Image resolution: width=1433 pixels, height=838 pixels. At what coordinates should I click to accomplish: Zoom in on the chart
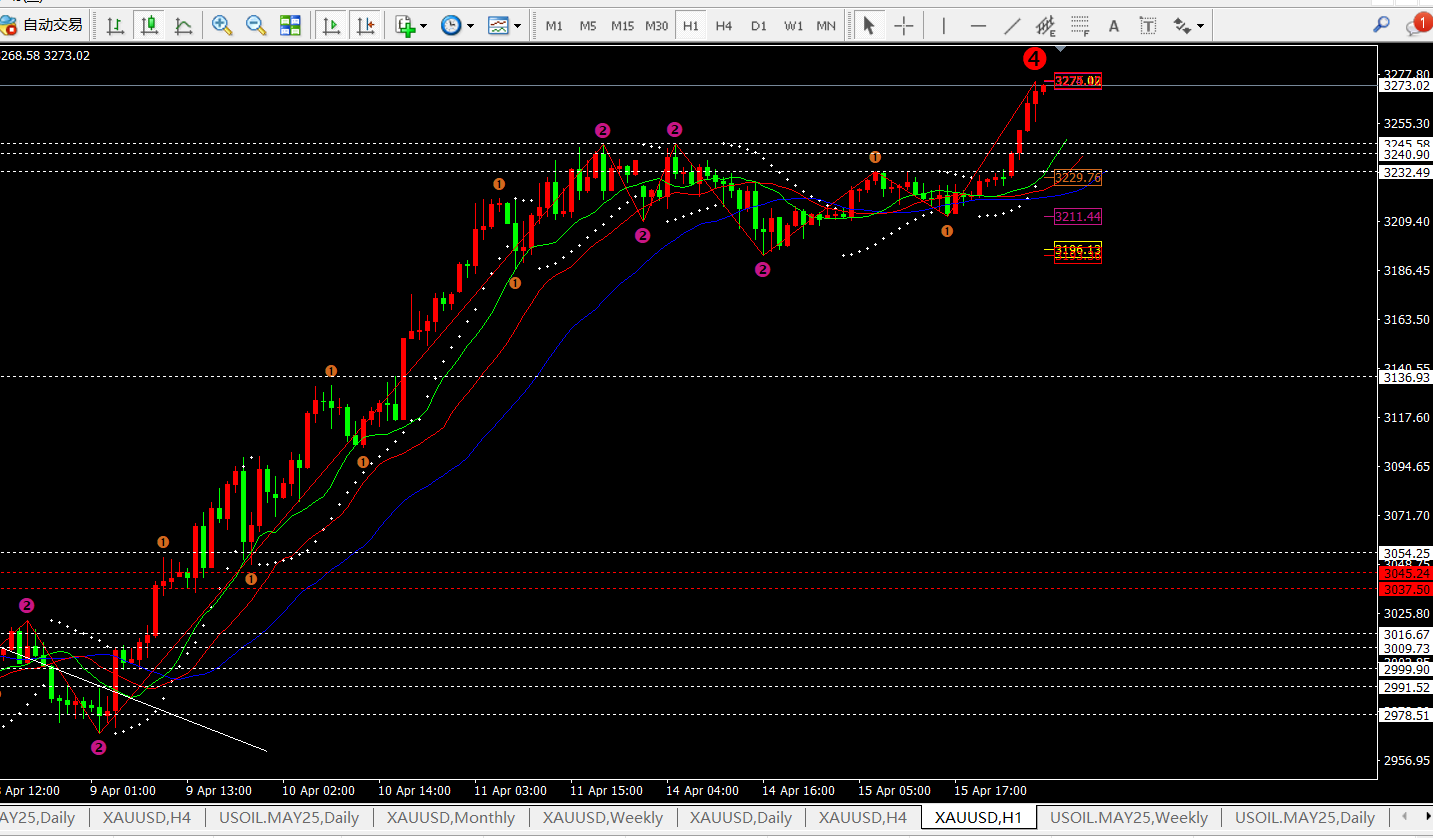point(222,25)
